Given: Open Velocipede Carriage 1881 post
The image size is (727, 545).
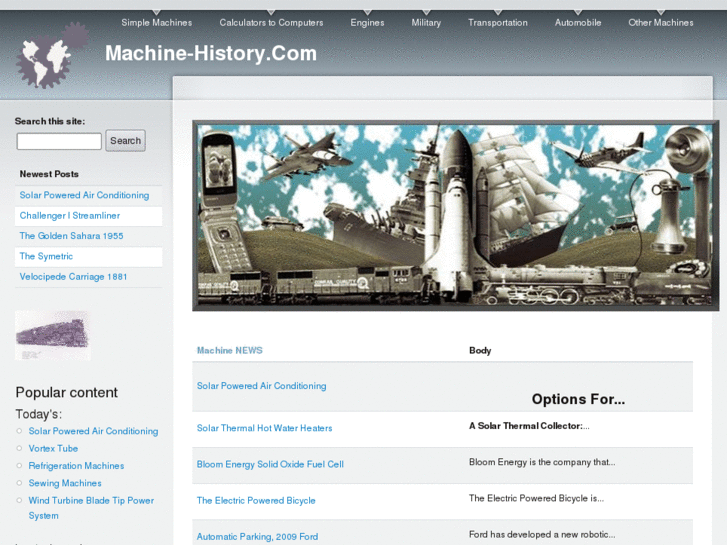Looking at the screenshot, I should pos(73,276).
